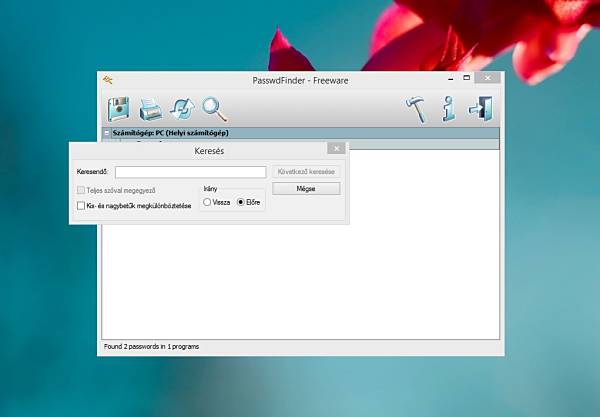
Task: Maximize the PasswdFinder window
Action: click(x=466, y=78)
